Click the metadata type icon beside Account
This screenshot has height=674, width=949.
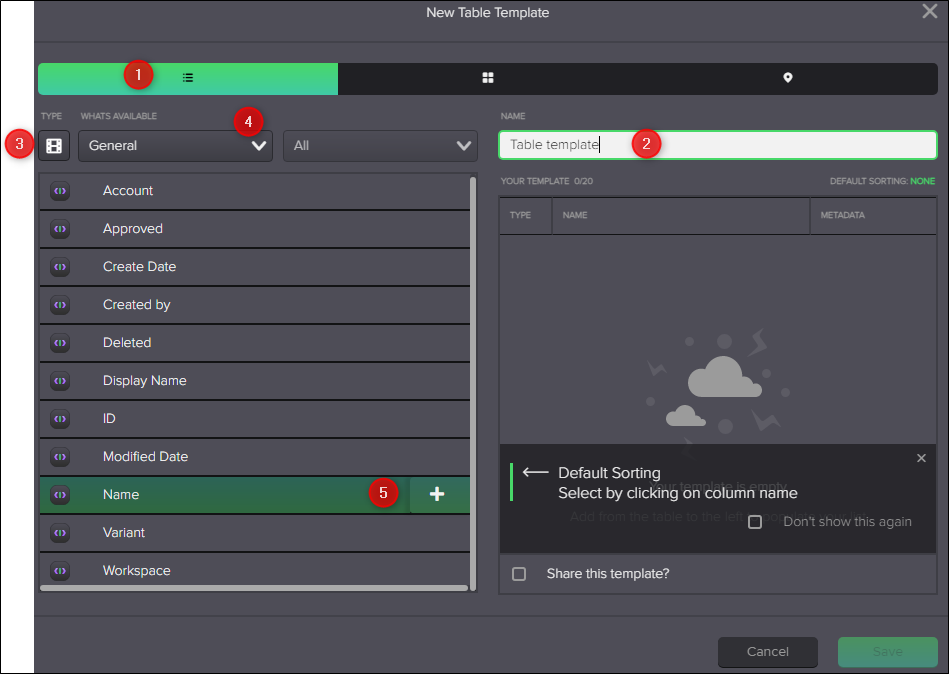(x=62, y=190)
